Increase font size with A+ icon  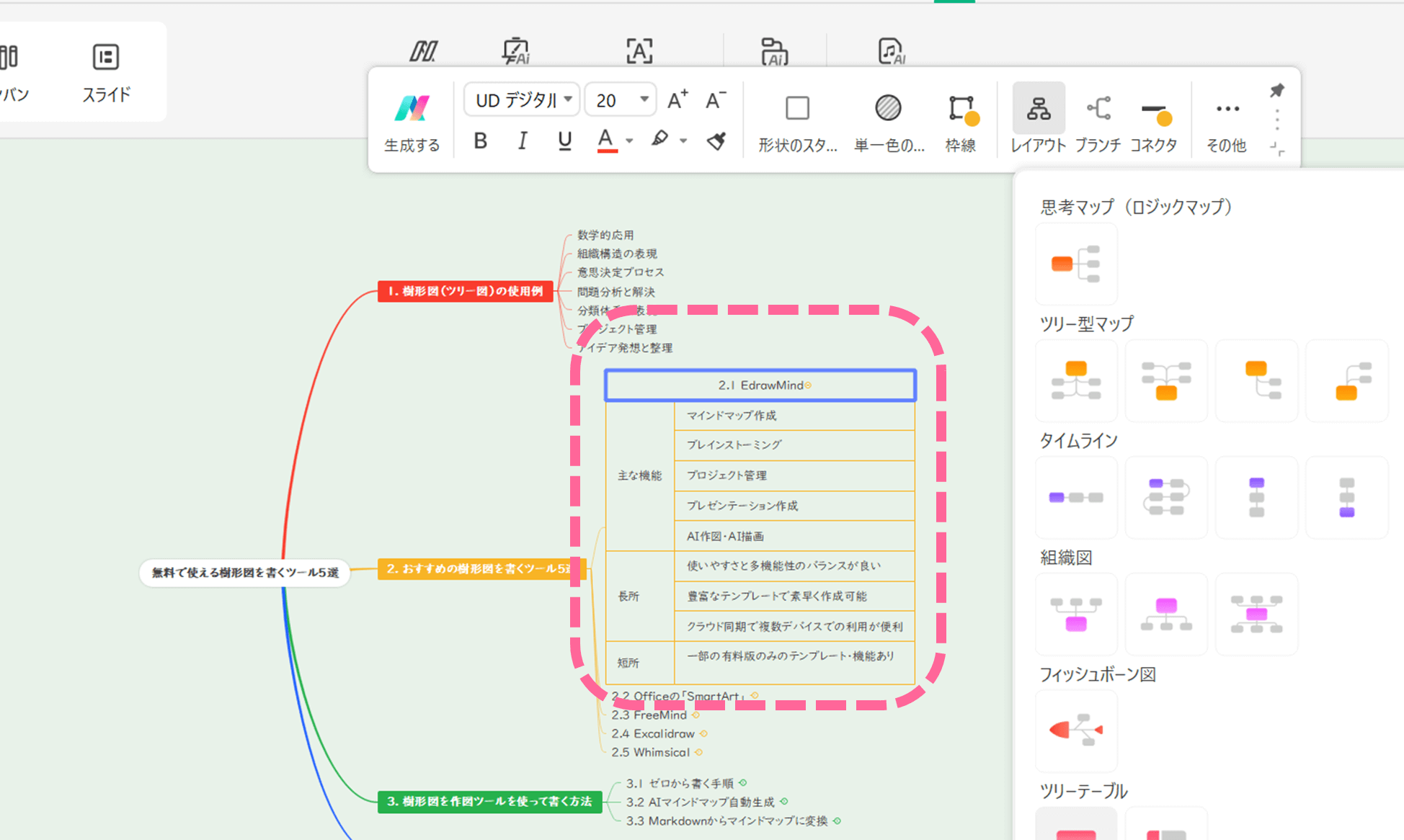677,99
